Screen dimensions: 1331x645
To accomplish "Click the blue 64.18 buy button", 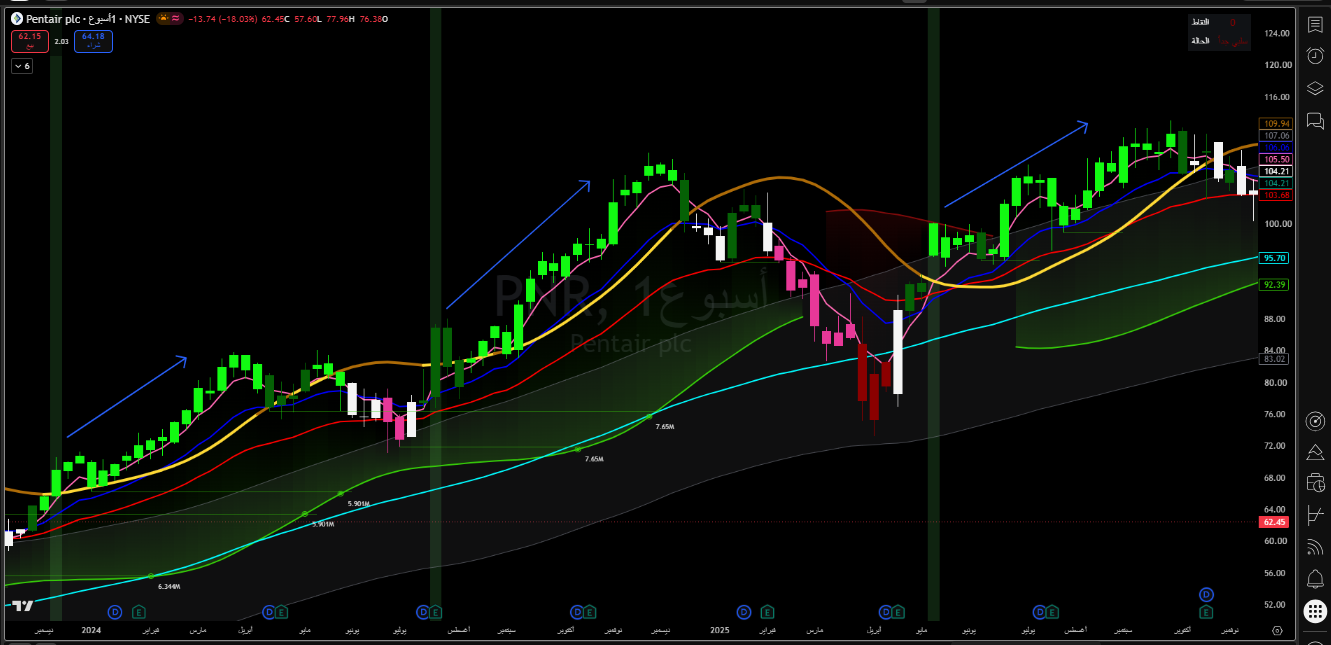I will (94, 41).
